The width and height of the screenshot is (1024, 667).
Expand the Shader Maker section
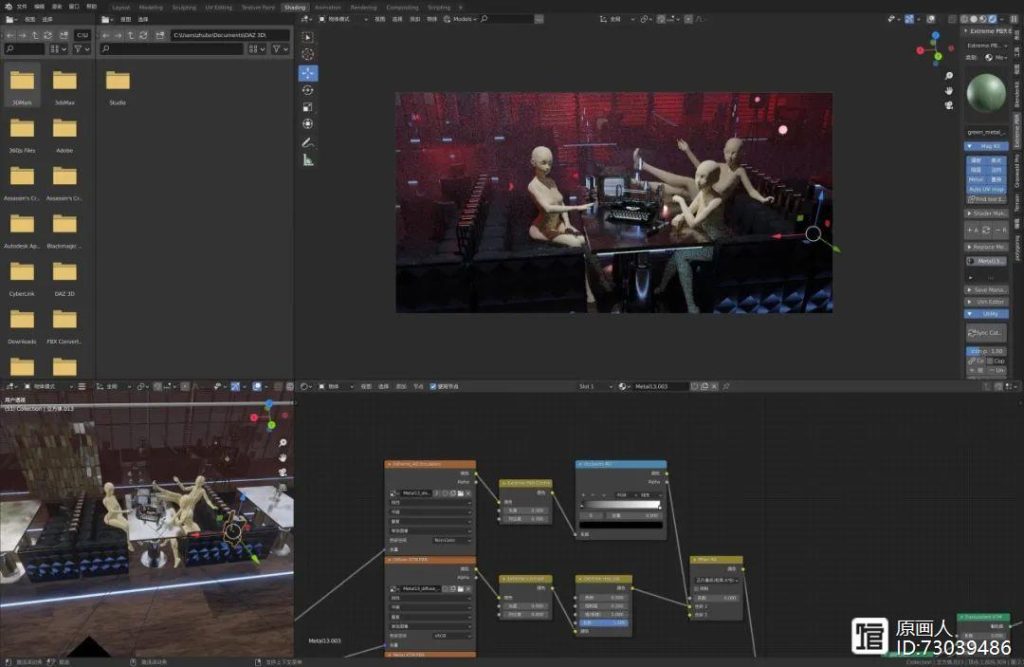click(986, 213)
